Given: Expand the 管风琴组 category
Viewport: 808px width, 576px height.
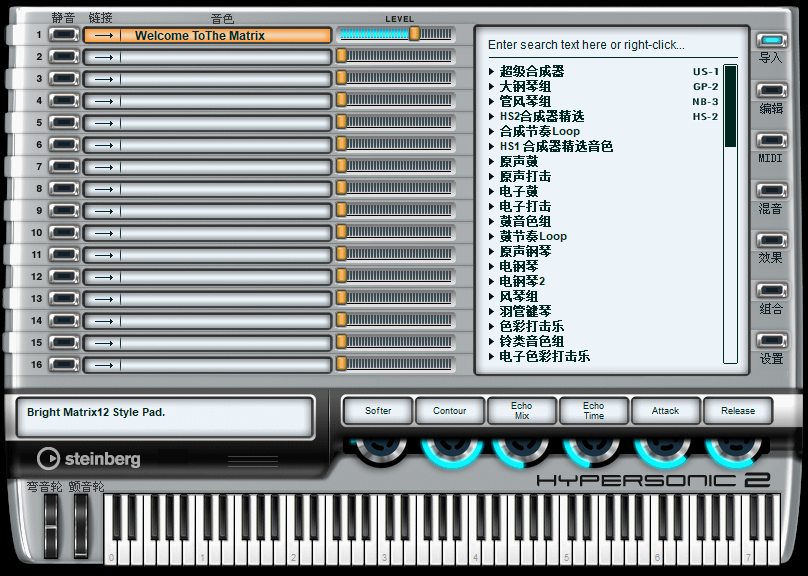Looking at the screenshot, I should click(492, 101).
